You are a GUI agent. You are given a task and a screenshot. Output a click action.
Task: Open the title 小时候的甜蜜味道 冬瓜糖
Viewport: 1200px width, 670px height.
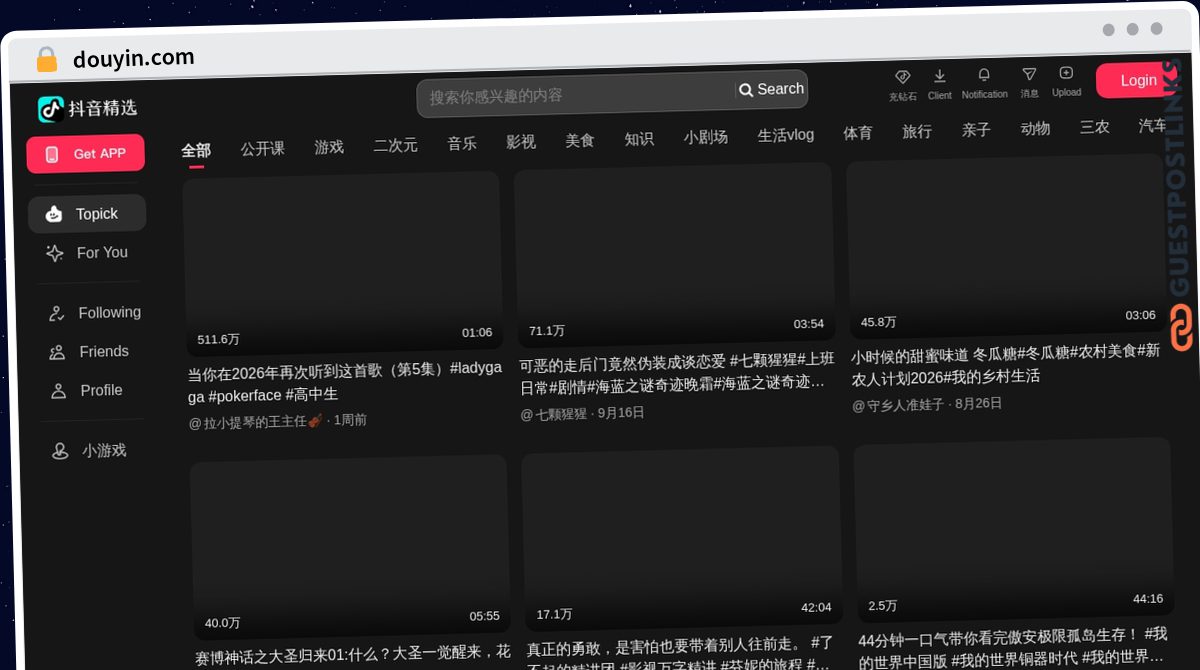pyautogui.click(x=1007, y=364)
